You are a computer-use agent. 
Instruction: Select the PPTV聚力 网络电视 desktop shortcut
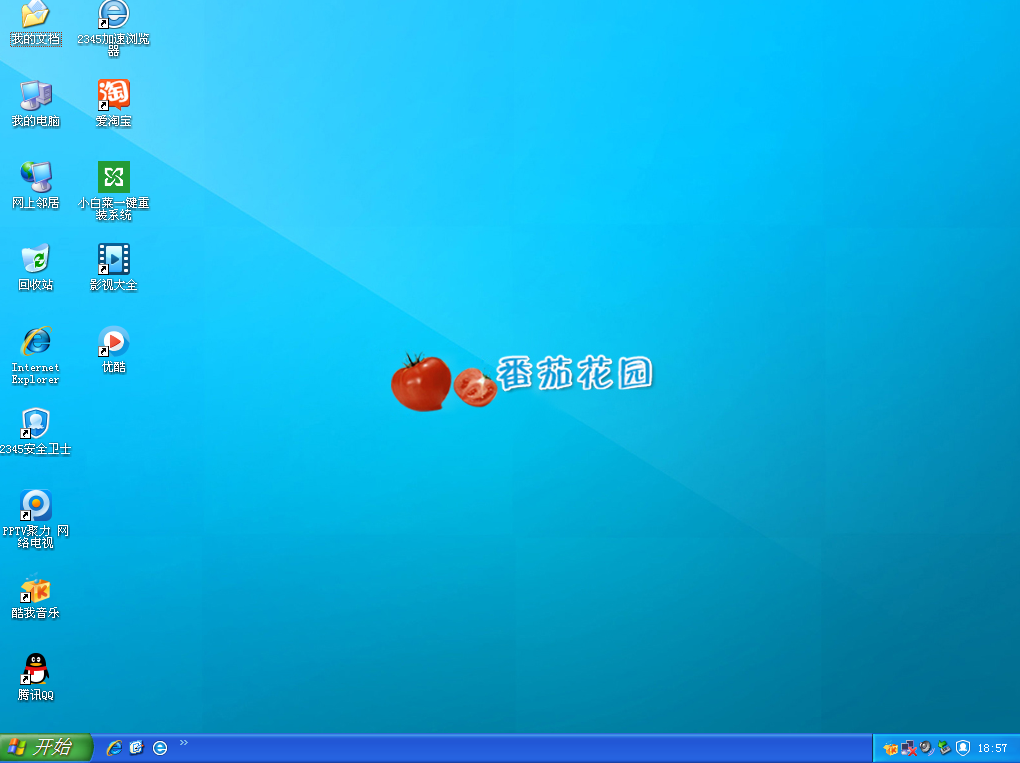(36, 520)
